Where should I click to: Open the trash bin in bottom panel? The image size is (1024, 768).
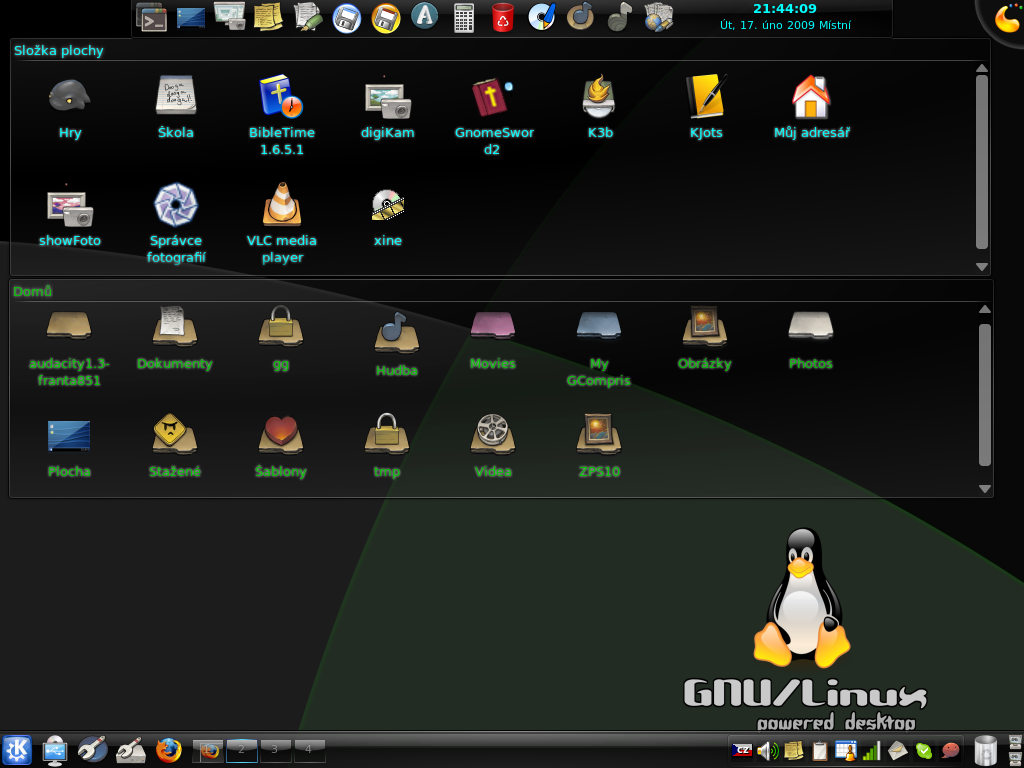[985, 751]
